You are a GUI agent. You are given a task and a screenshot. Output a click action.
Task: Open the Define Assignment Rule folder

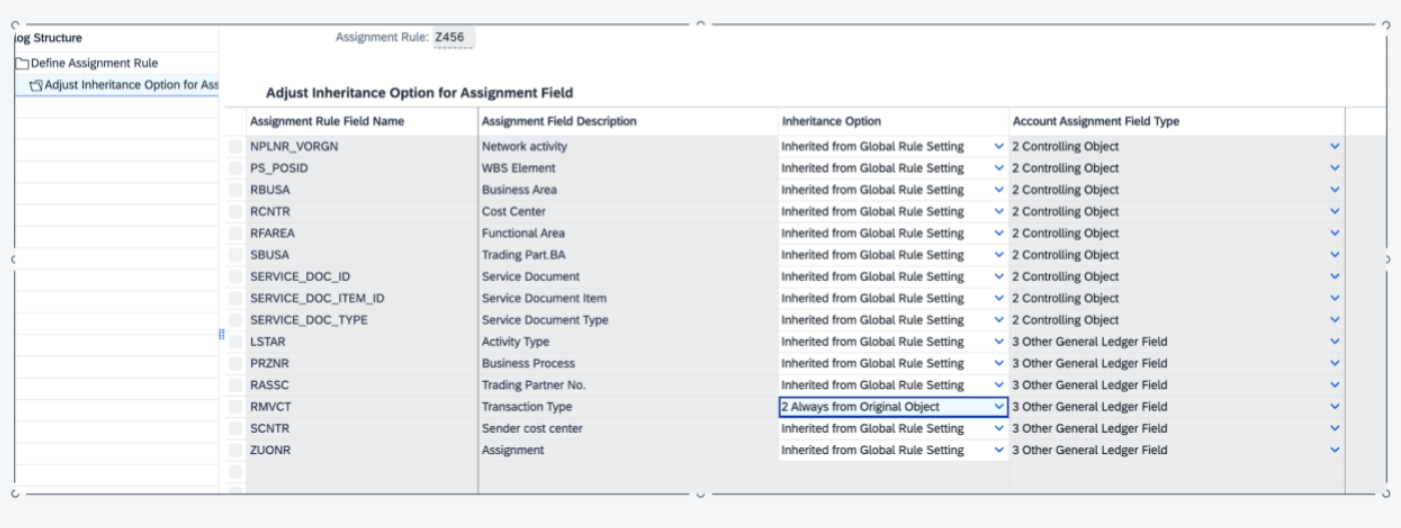coord(94,63)
